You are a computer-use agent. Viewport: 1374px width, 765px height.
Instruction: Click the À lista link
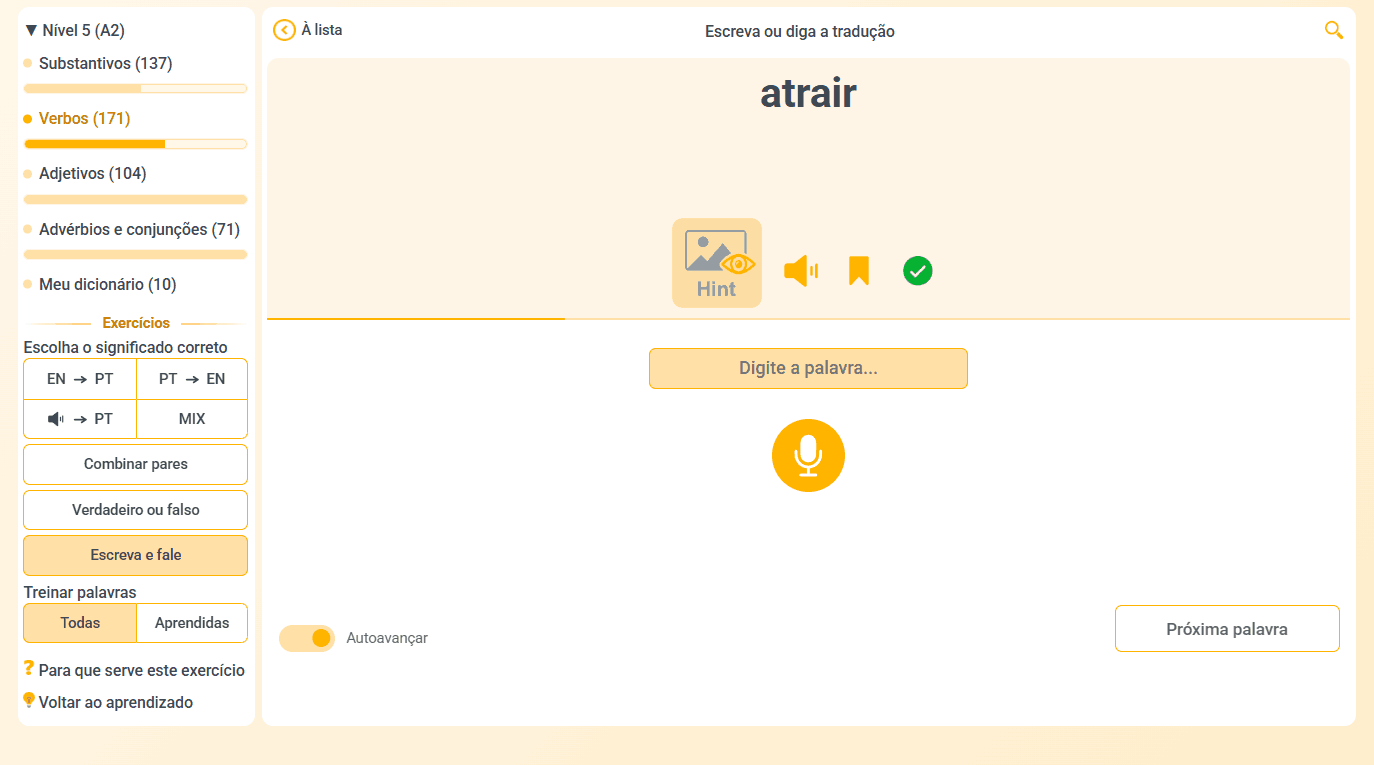click(322, 30)
